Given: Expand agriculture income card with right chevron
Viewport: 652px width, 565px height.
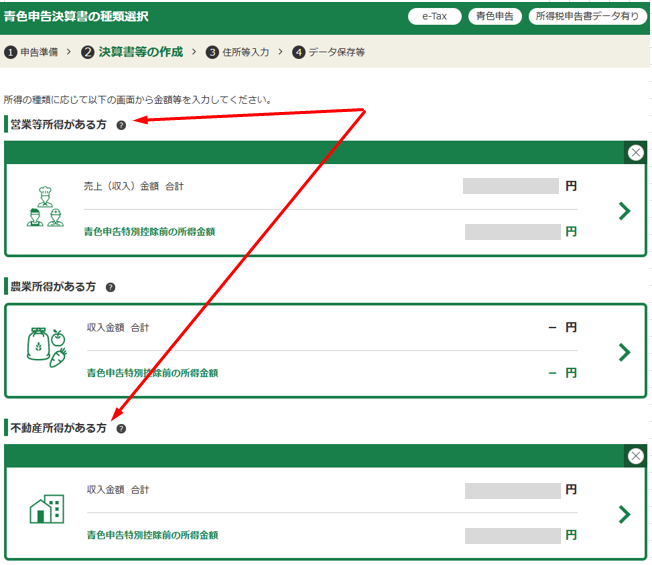Looking at the screenshot, I should pyautogui.click(x=624, y=352).
